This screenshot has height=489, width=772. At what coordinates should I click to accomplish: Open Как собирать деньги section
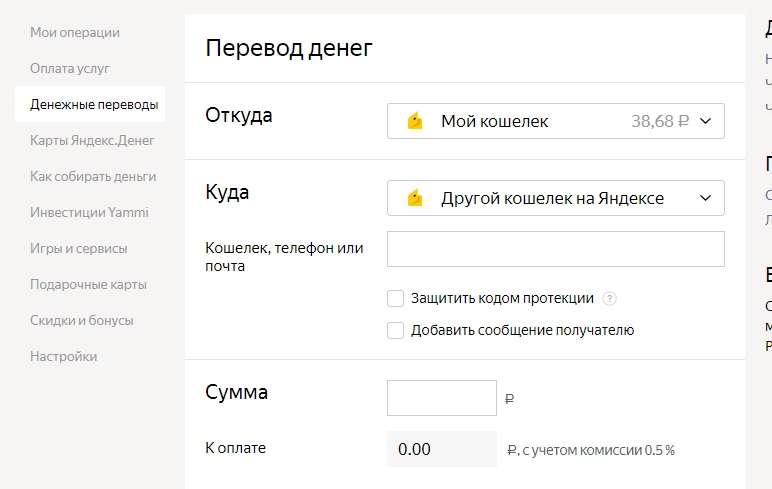[x=93, y=176]
